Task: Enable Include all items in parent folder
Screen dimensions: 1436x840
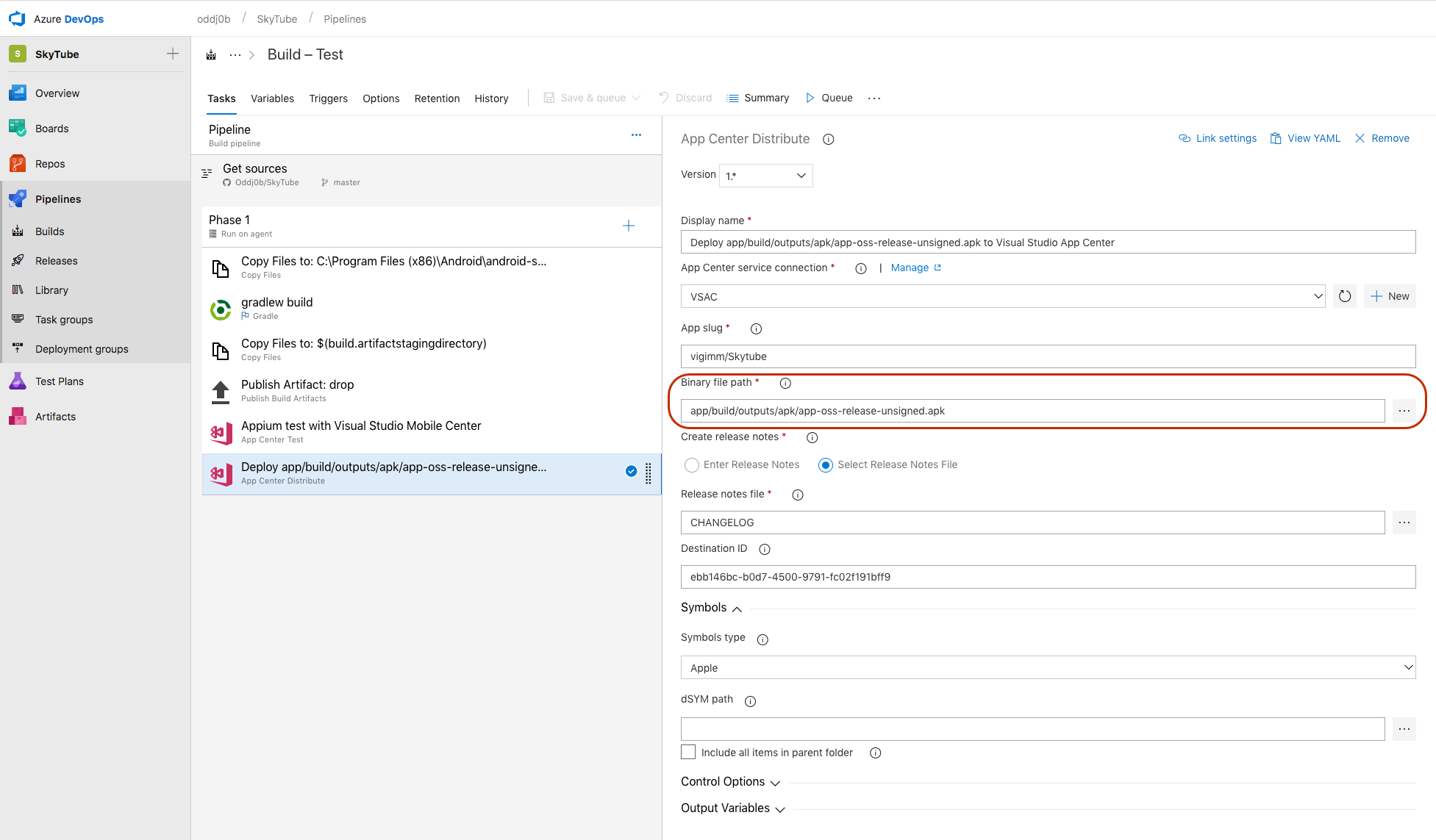Action: [687, 753]
